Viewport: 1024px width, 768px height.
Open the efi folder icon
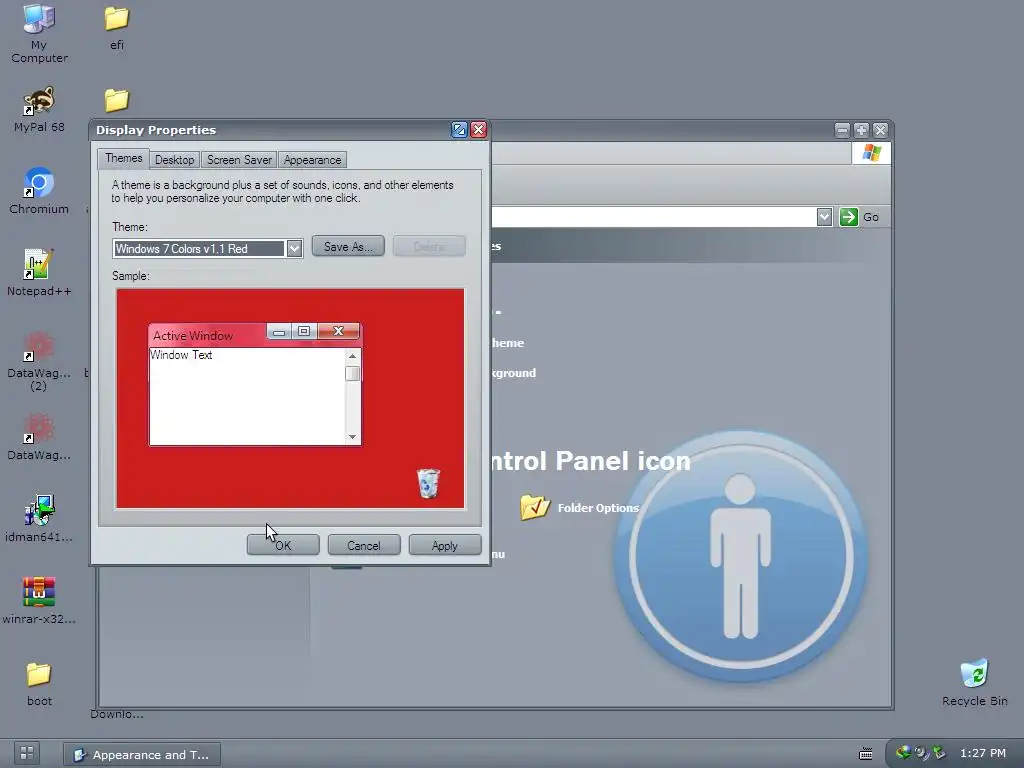click(x=117, y=26)
